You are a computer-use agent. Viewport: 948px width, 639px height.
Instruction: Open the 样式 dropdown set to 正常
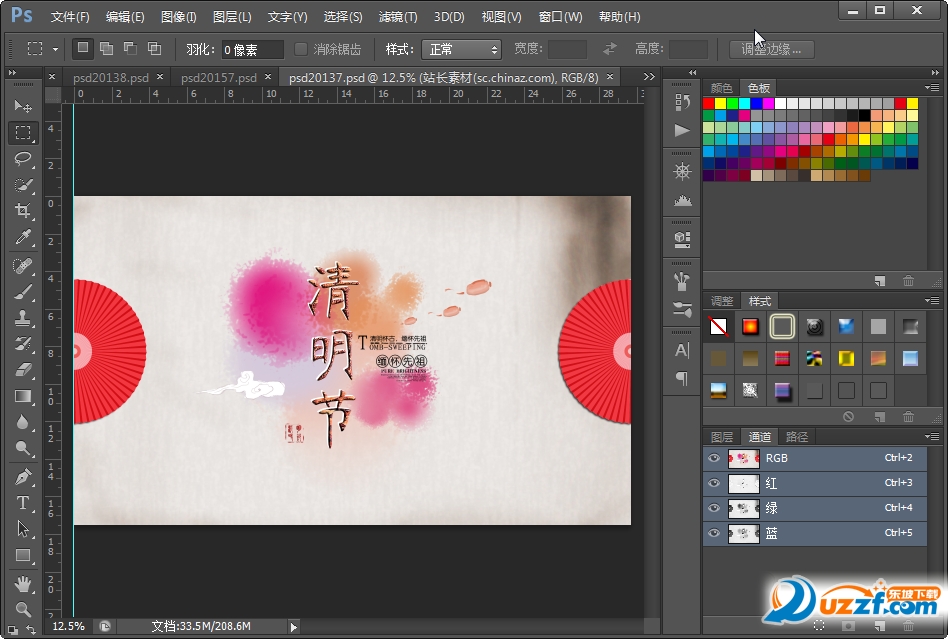pos(461,49)
